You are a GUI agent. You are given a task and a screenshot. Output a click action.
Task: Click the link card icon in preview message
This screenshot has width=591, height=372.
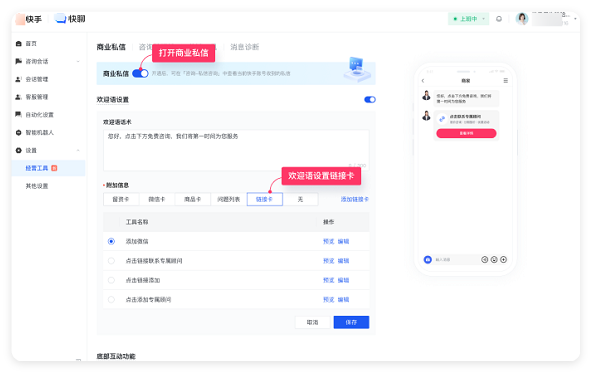click(x=442, y=119)
